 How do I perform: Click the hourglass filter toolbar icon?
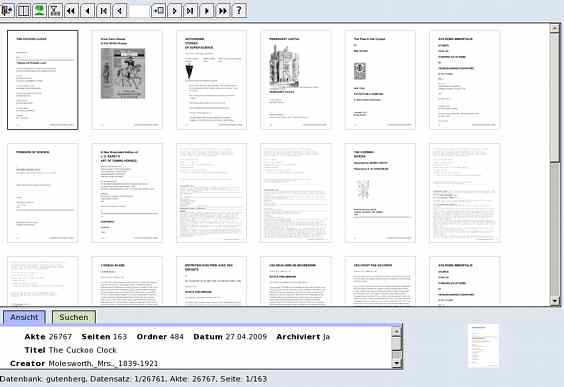tap(55, 10)
